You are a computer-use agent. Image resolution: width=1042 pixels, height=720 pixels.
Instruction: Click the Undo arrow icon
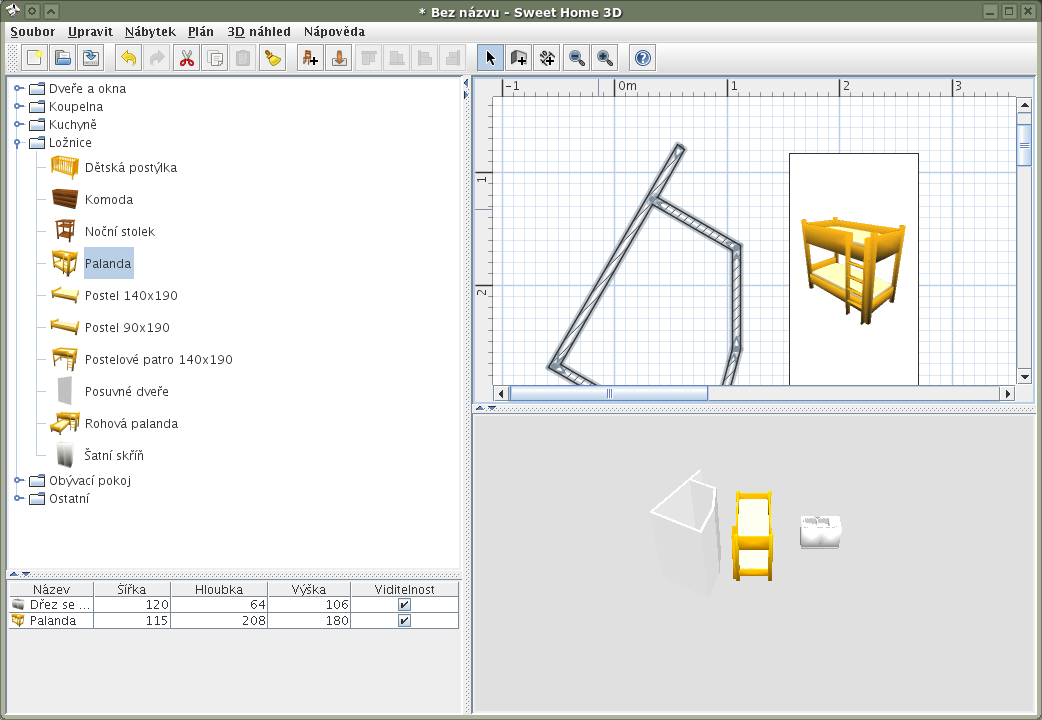(128, 59)
